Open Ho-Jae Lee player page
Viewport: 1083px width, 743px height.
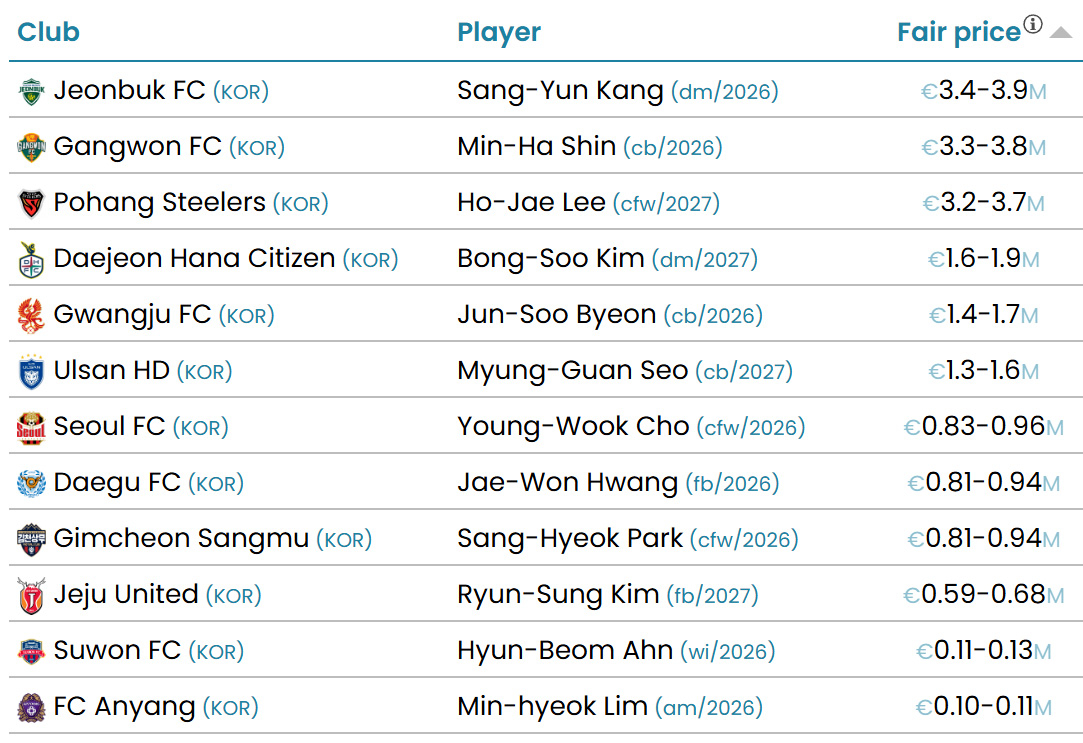pos(531,203)
